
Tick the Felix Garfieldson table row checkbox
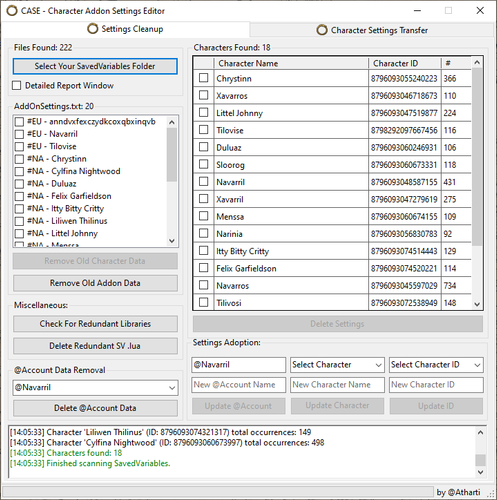coord(204,268)
